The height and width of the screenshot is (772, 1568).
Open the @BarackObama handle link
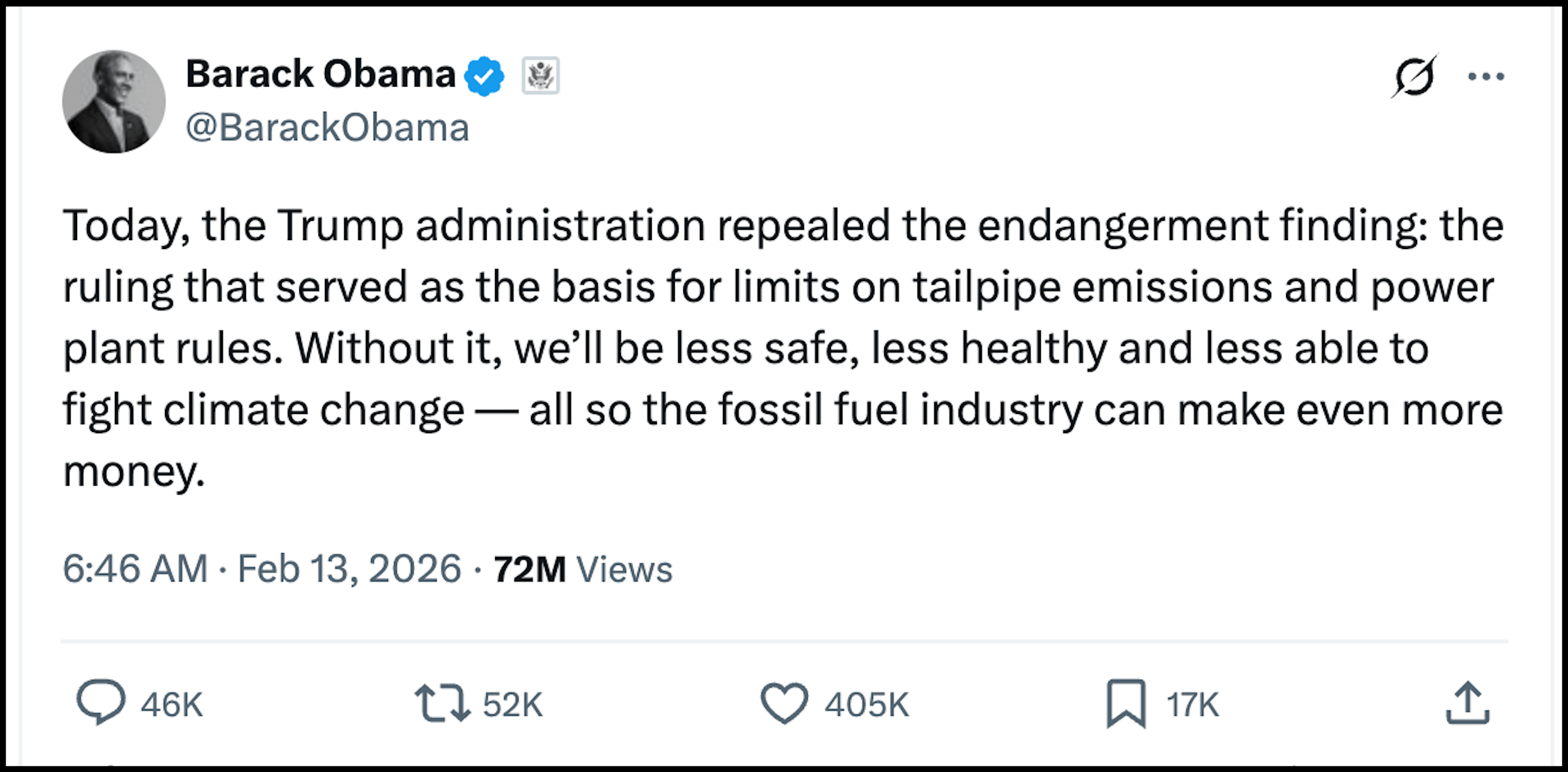click(x=327, y=127)
